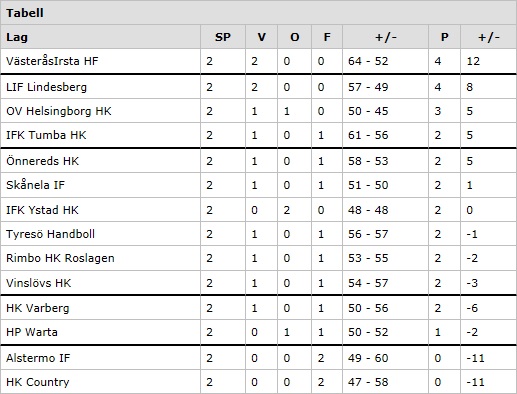Screen dimensions: 517x394
Task: Click the P points column header
Action: (x=445, y=37)
